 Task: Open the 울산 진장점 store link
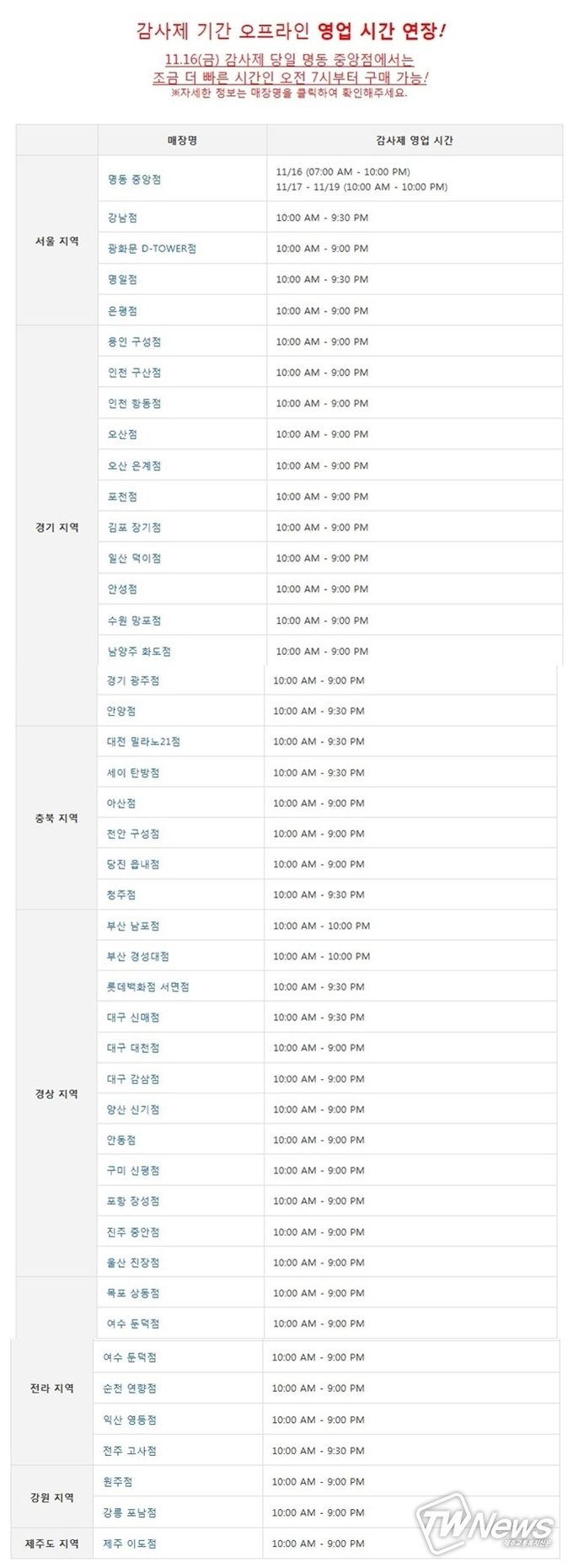(x=133, y=1262)
